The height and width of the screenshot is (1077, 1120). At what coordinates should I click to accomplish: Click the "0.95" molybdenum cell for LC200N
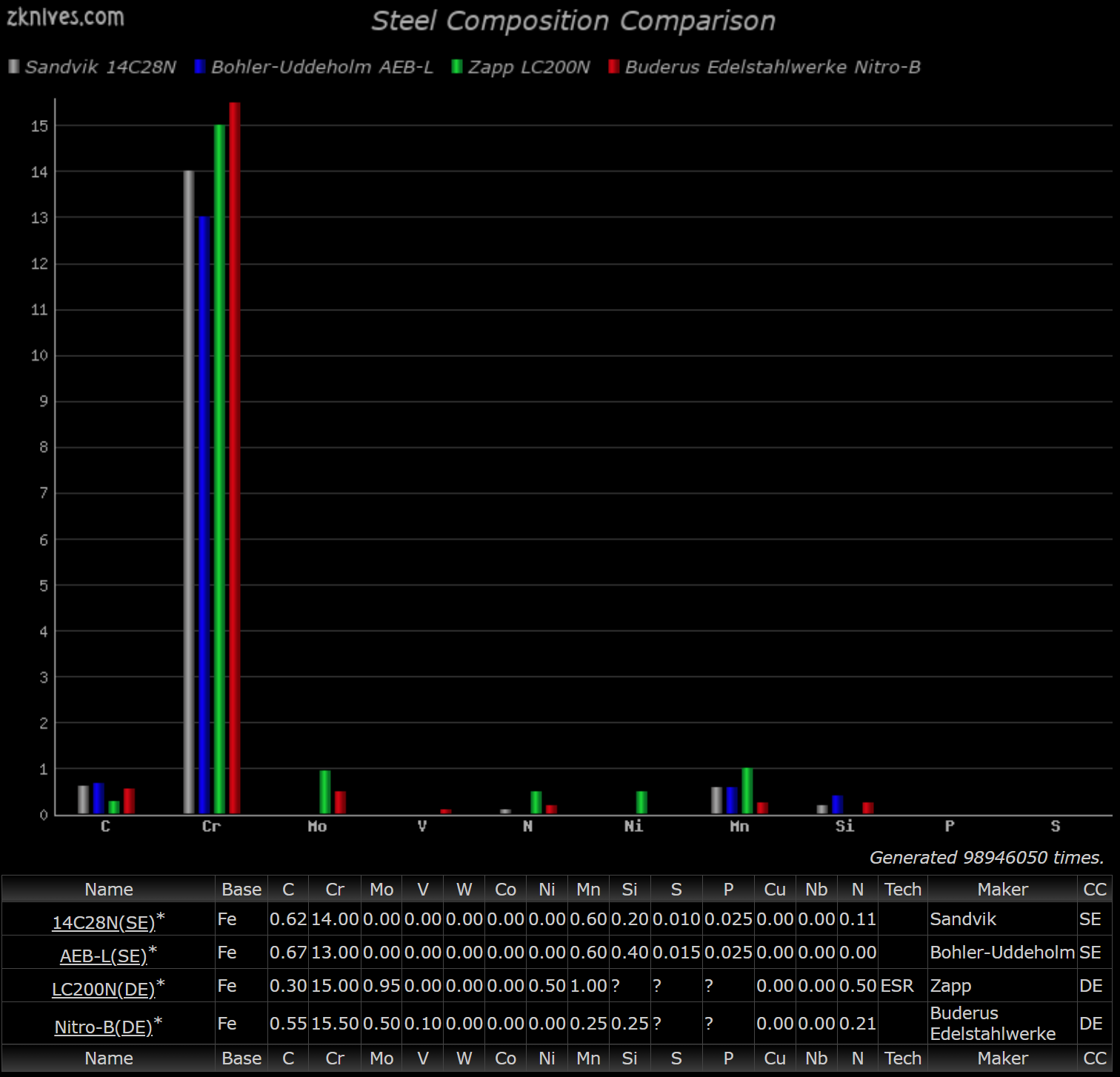point(381,986)
